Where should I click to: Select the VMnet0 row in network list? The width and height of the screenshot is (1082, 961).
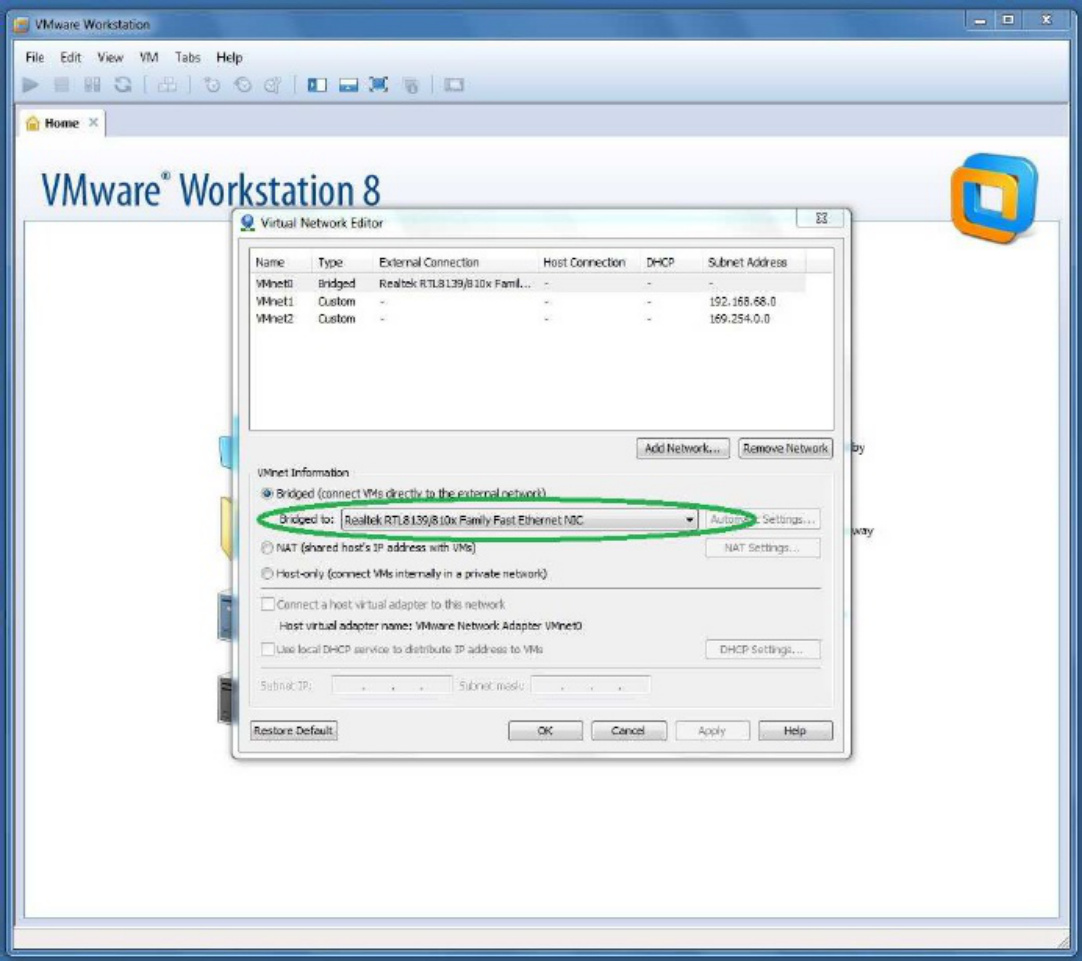(x=529, y=284)
